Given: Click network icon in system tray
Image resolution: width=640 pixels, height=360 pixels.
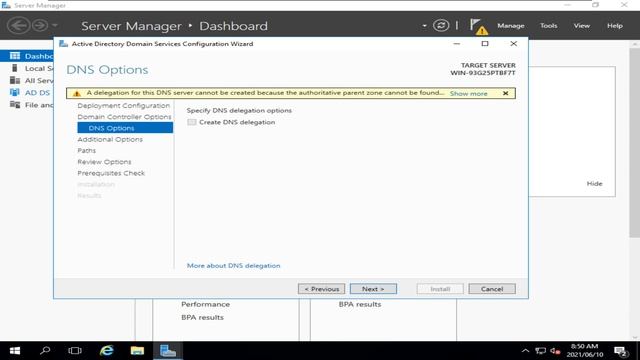Looking at the screenshot, I should tap(540, 351).
